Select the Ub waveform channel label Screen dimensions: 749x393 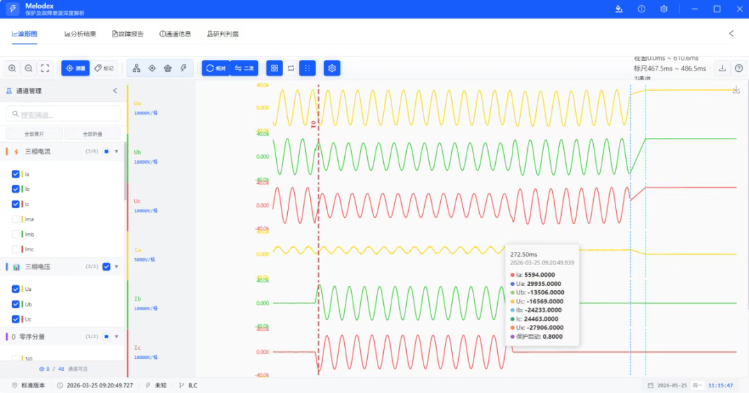pyautogui.click(x=138, y=152)
